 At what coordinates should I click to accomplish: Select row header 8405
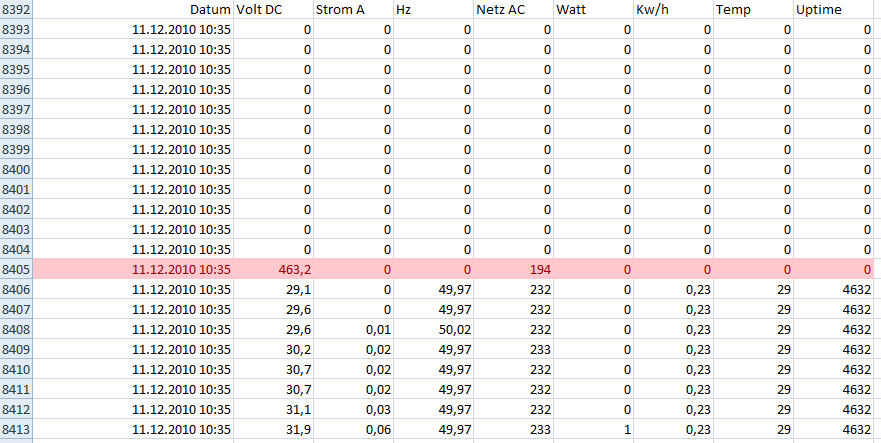point(18,269)
